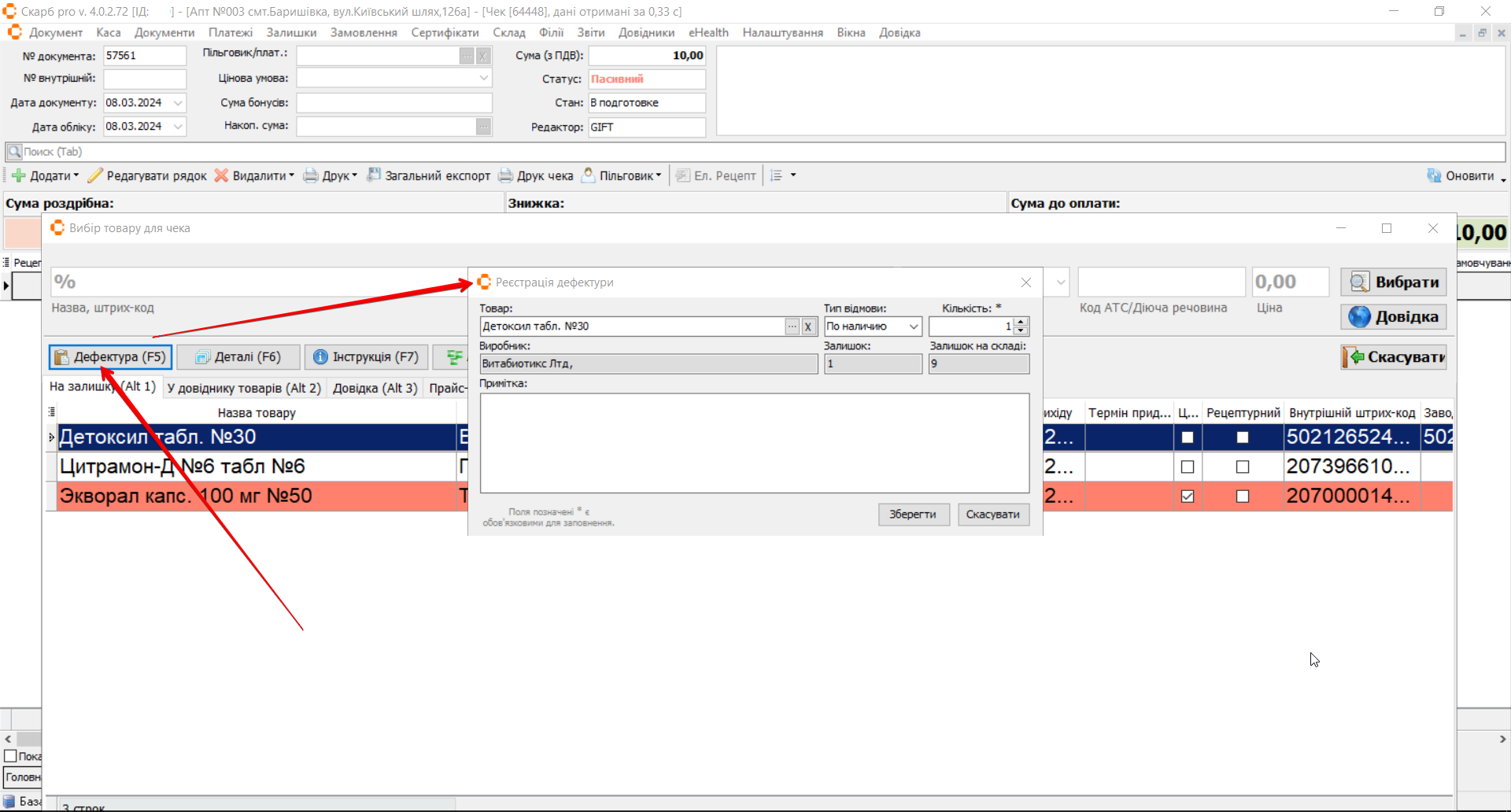1511x812 pixels.
Task: Open Дата документу date dropdown
Action: pyautogui.click(x=179, y=103)
